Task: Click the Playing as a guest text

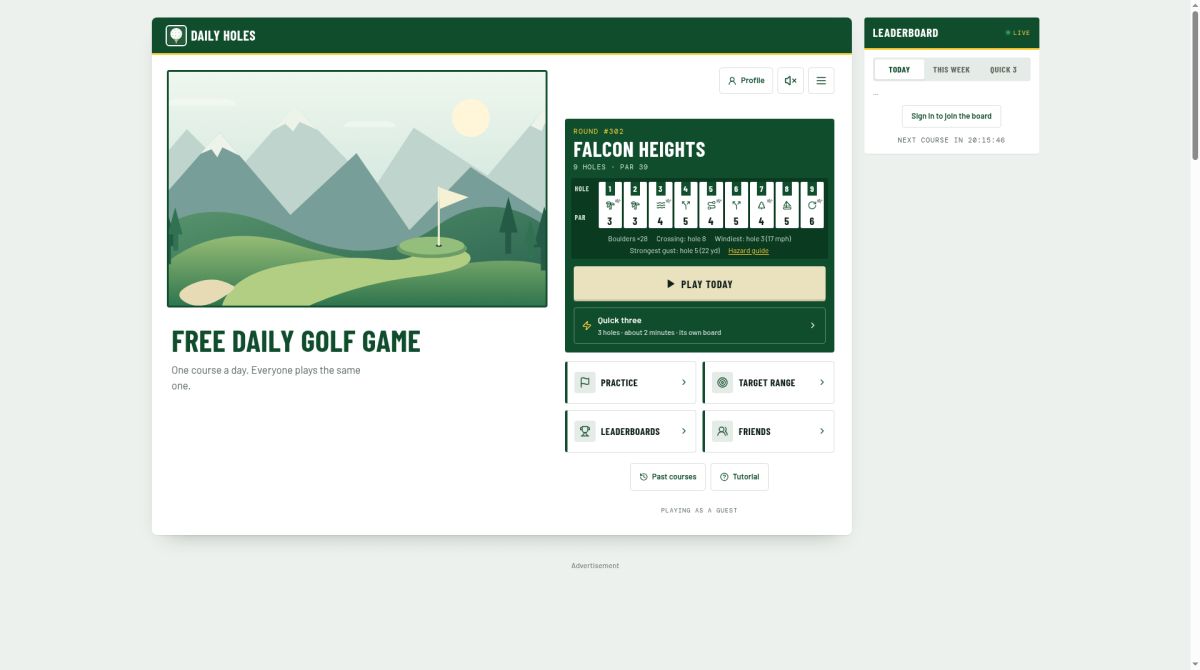Action: tap(699, 510)
